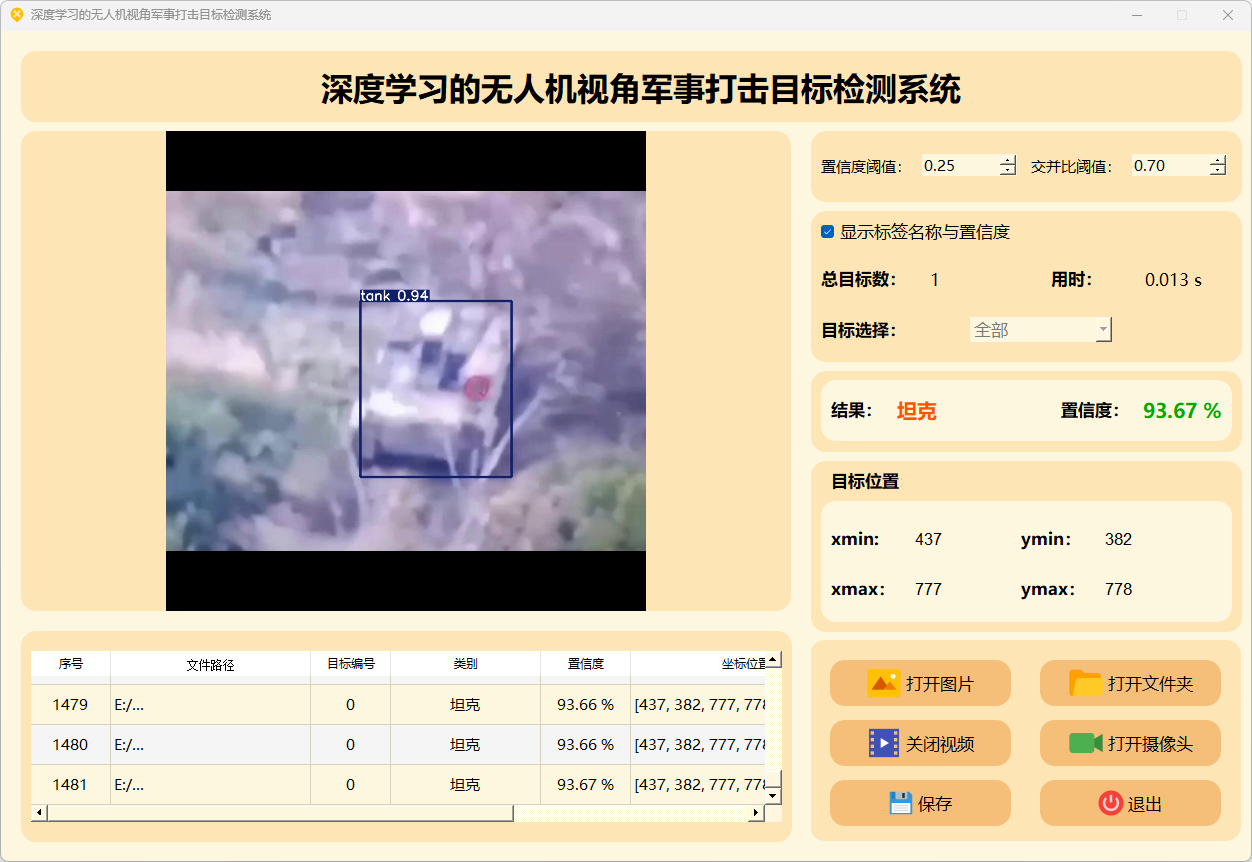Click the 类别 column header
Image resolution: width=1252 pixels, height=862 pixels.
tap(465, 664)
